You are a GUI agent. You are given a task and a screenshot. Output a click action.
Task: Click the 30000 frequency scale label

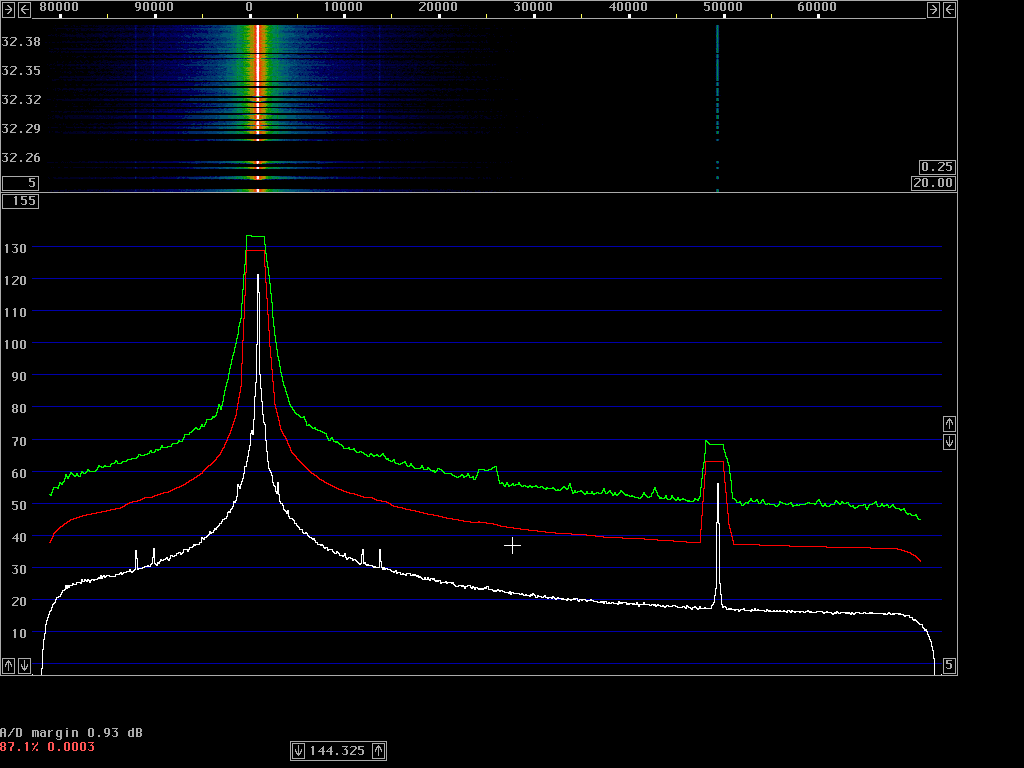tap(533, 7)
